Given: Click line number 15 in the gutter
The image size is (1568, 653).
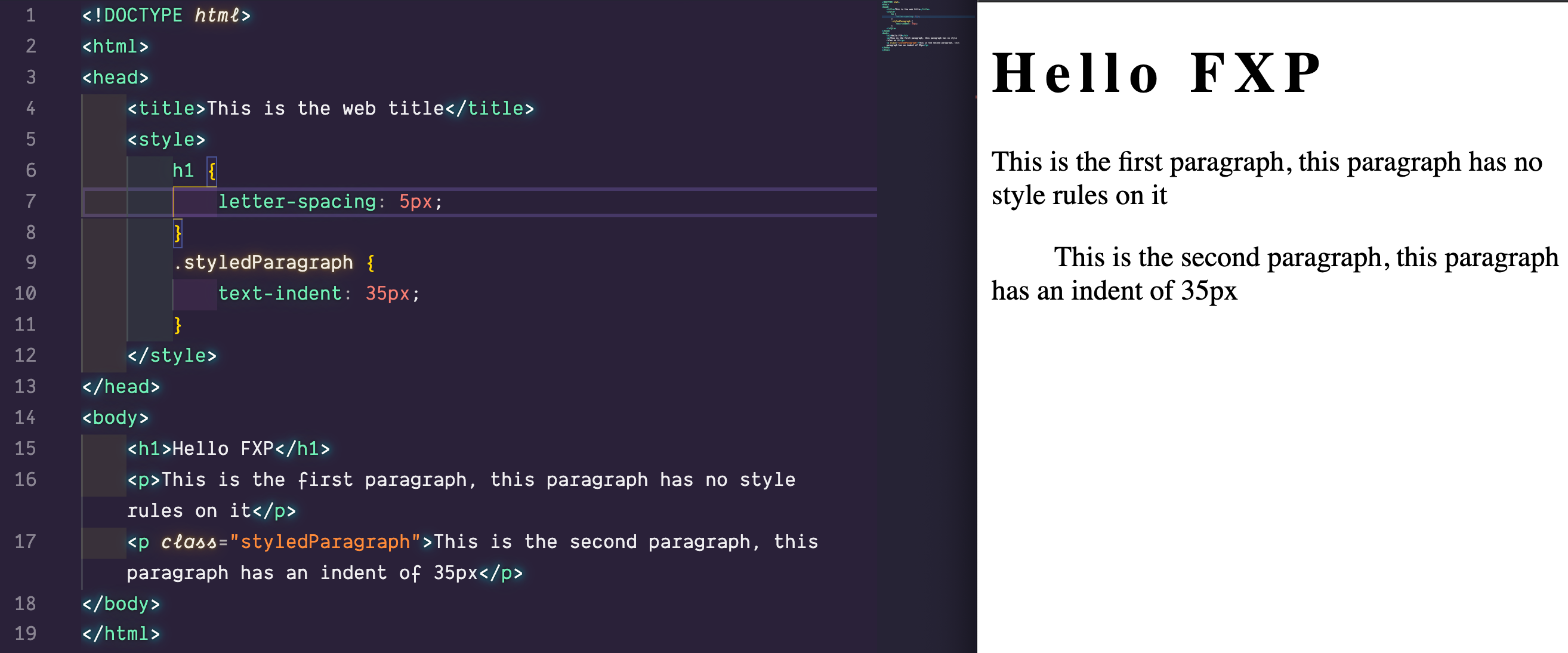Looking at the screenshot, I should [x=26, y=448].
